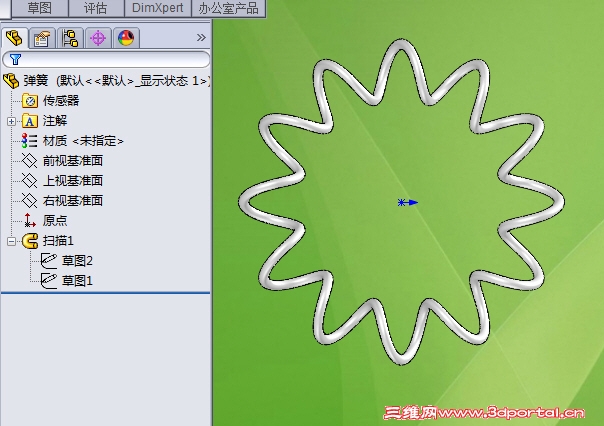Select the 前视基准面 plane
Image resolution: width=604 pixels, height=426 pixels.
pos(73,161)
